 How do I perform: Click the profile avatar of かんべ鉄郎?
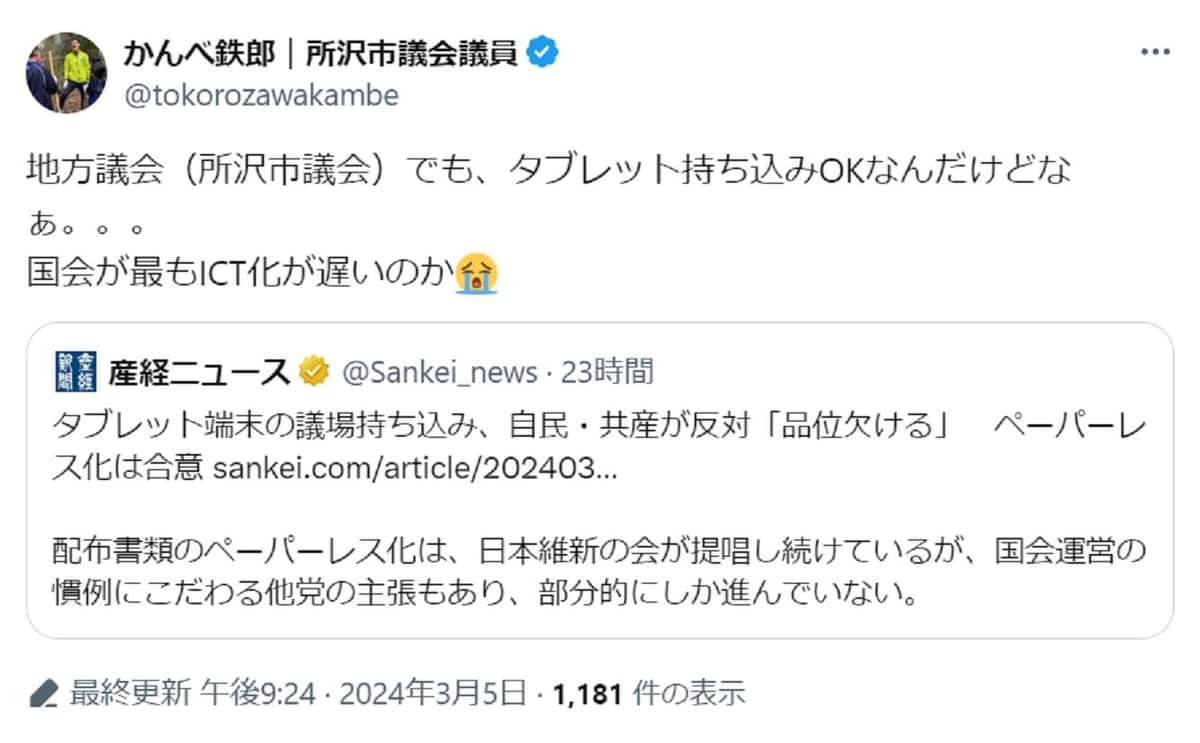coord(65,72)
